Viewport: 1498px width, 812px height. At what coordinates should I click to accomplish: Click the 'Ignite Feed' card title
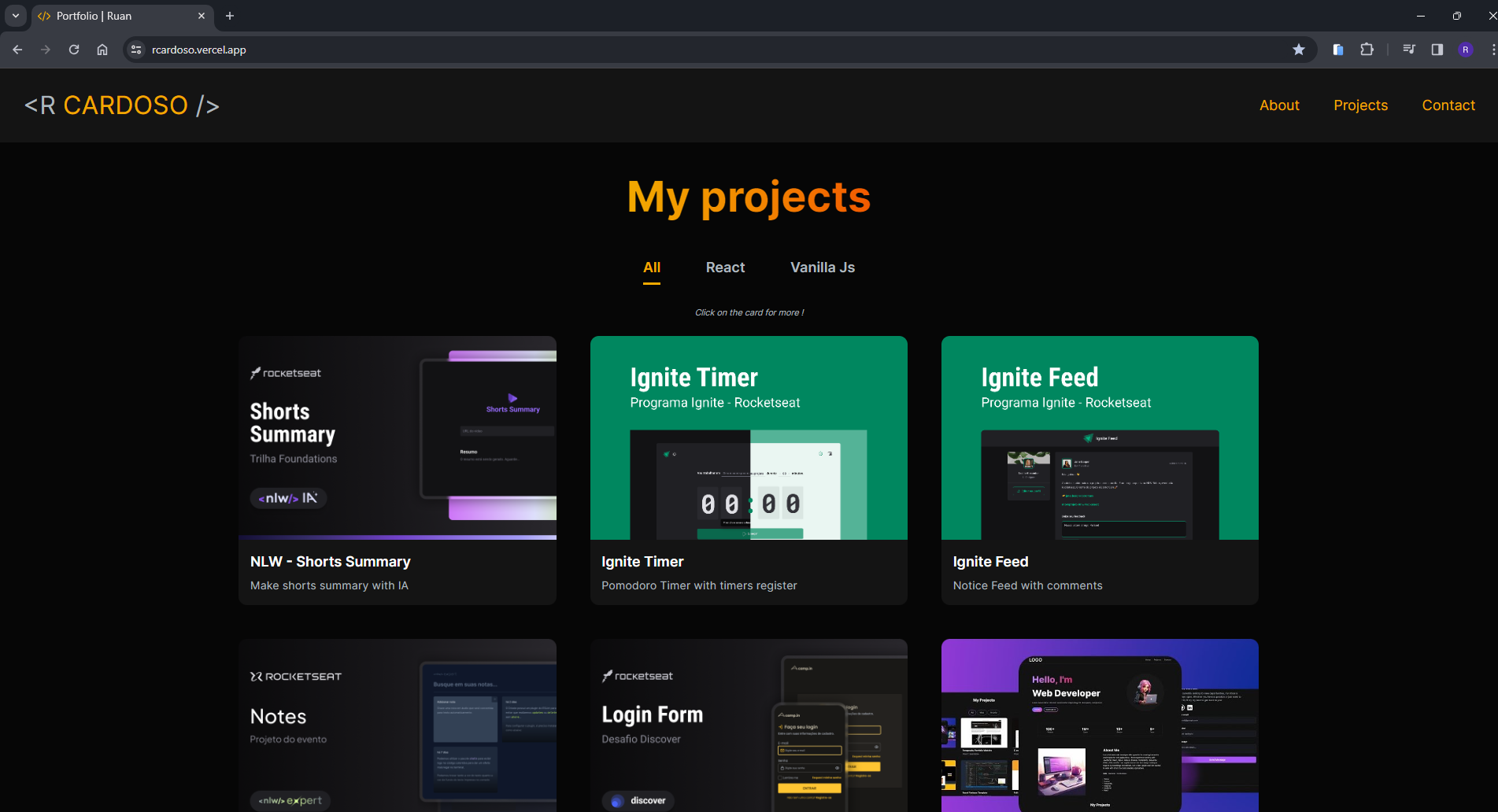990,562
